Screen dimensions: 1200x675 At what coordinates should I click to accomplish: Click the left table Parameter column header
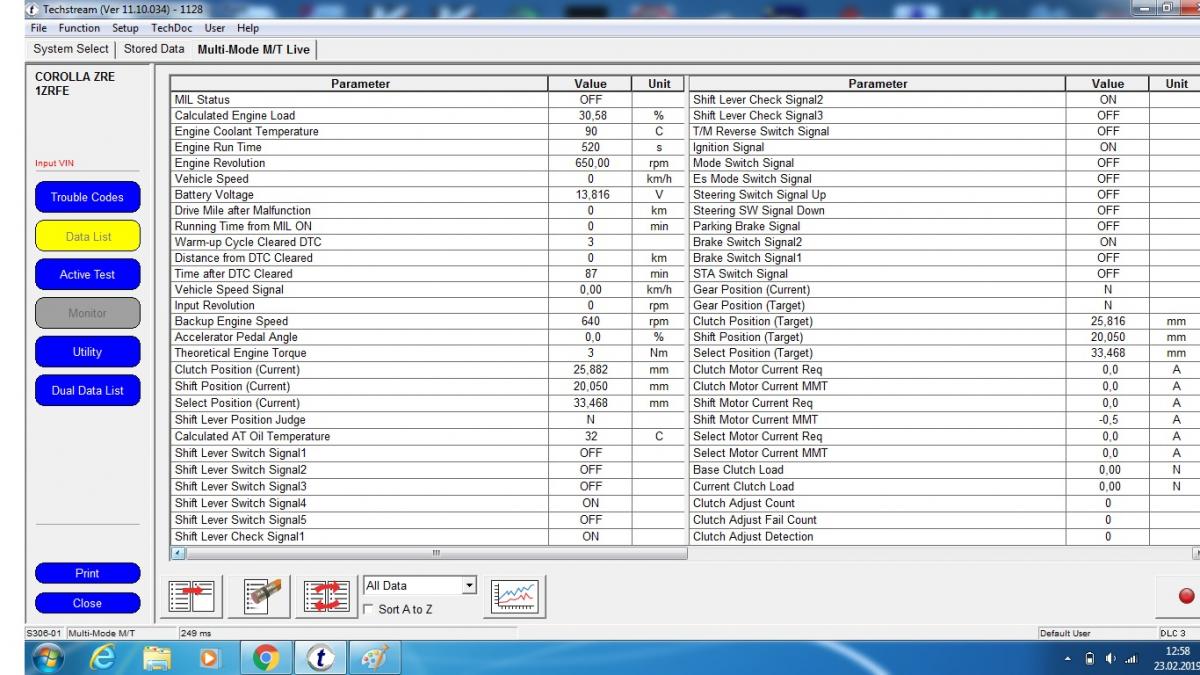[x=360, y=84]
